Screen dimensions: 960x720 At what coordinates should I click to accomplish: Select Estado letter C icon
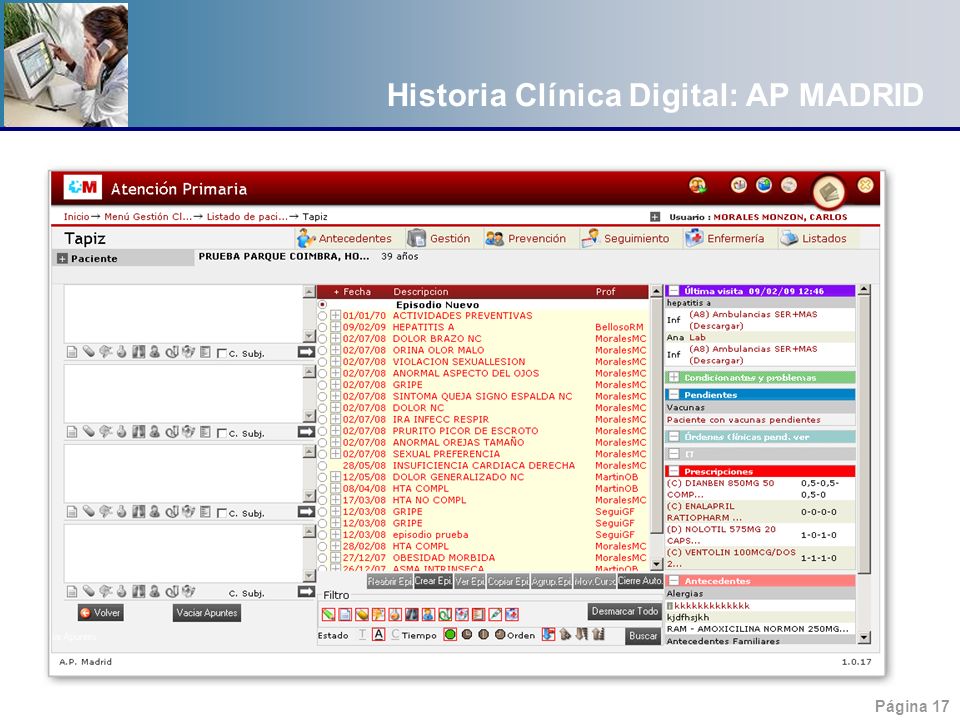point(395,634)
